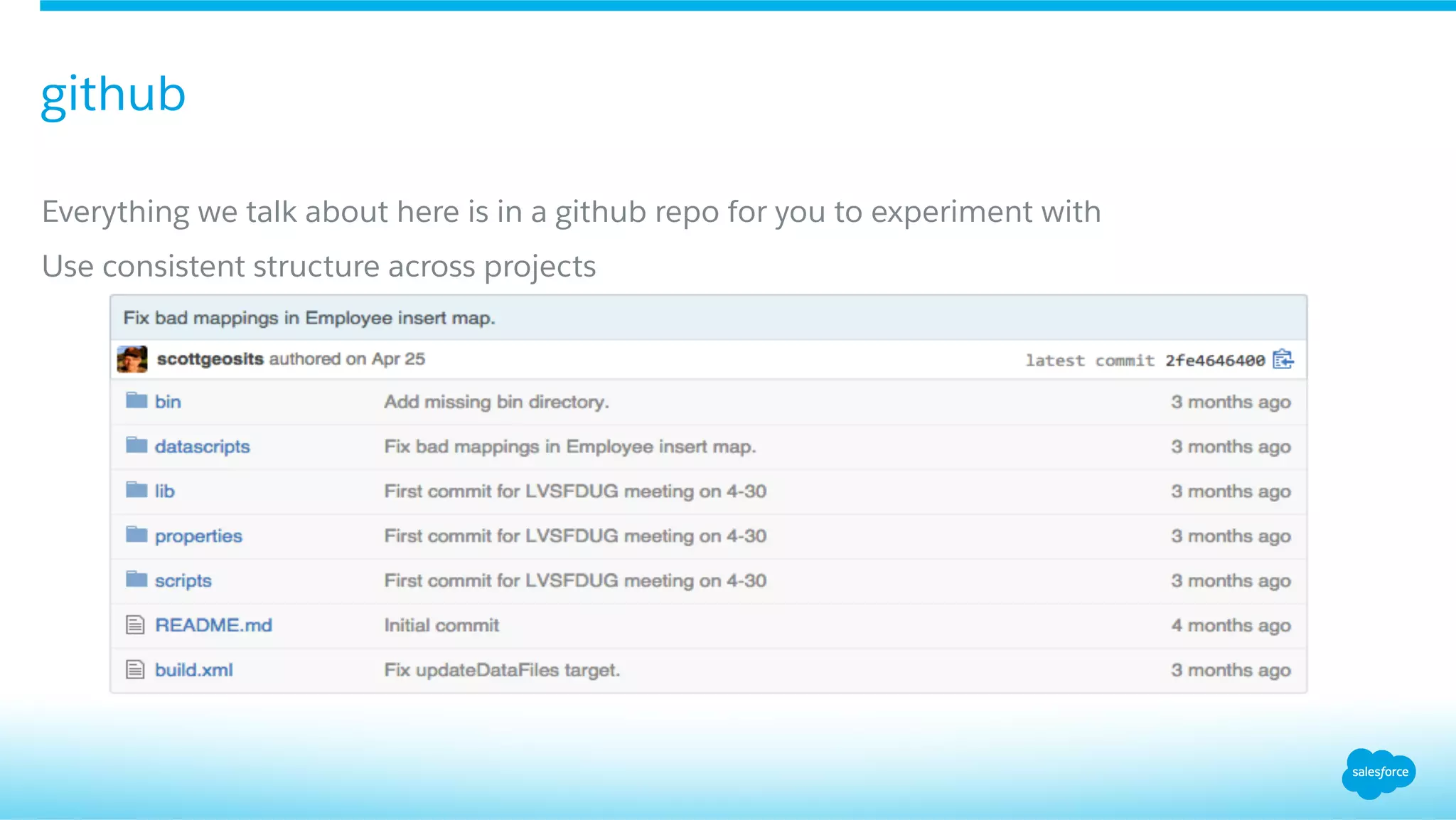Viewport: 1456px width, 820px height.
Task: Open 'Add missing bin directory.' commit message
Action: click(x=496, y=402)
